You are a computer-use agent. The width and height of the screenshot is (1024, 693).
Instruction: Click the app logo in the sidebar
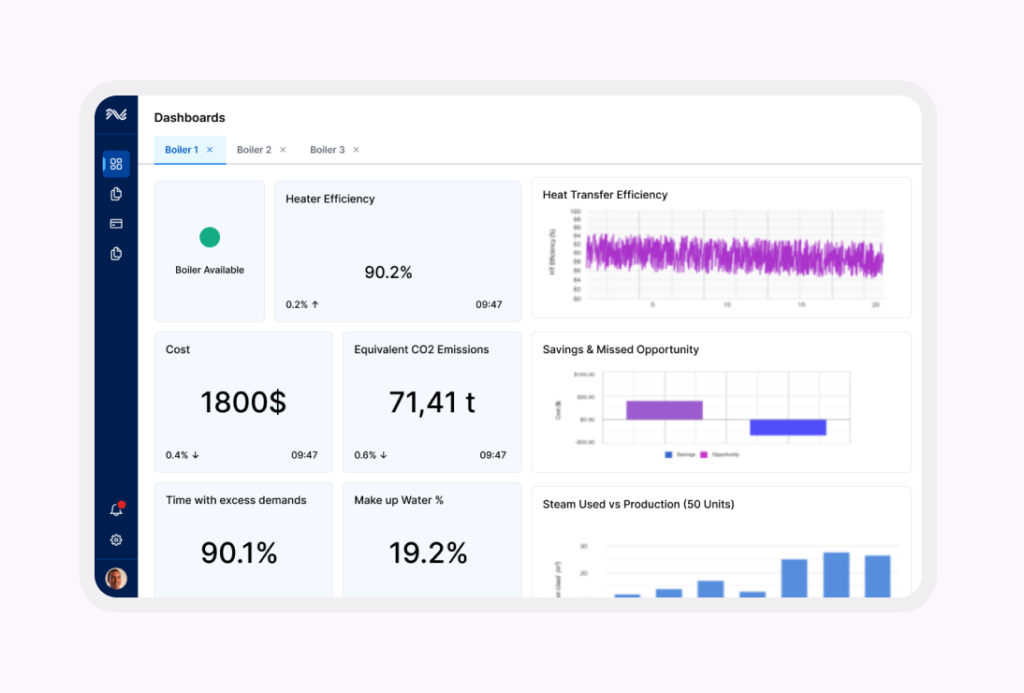pos(116,115)
